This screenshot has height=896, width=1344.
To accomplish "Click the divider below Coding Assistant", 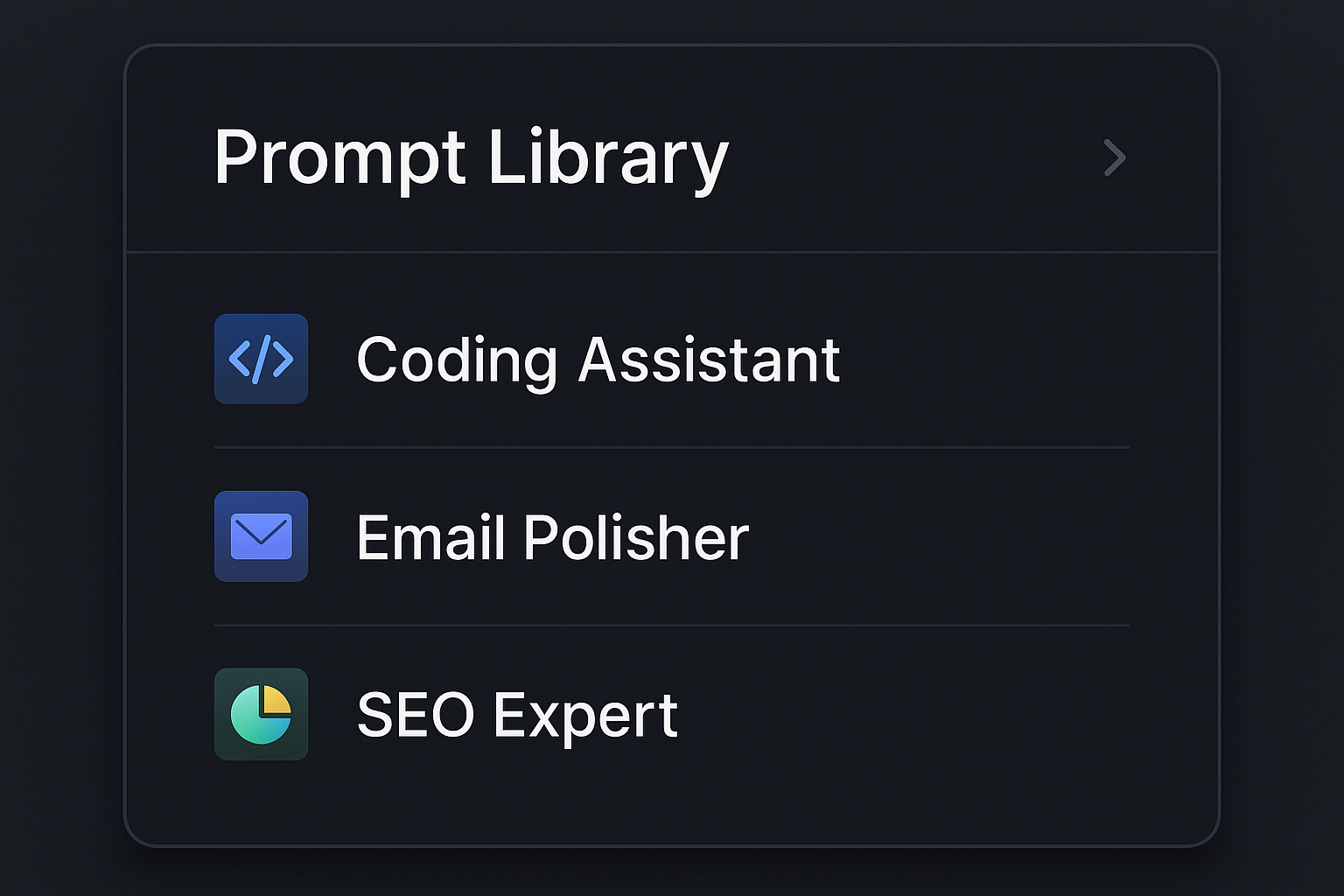I will [671, 448].
